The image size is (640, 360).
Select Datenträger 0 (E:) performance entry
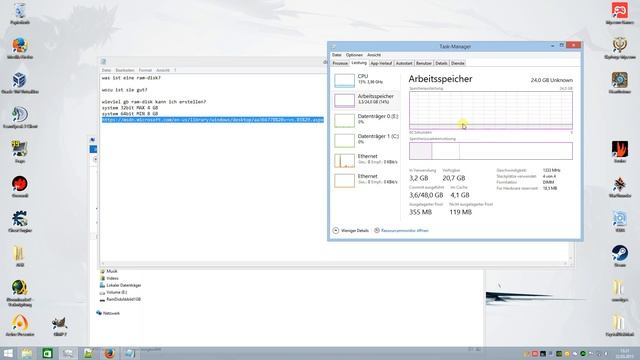click(x=366, y=120)
